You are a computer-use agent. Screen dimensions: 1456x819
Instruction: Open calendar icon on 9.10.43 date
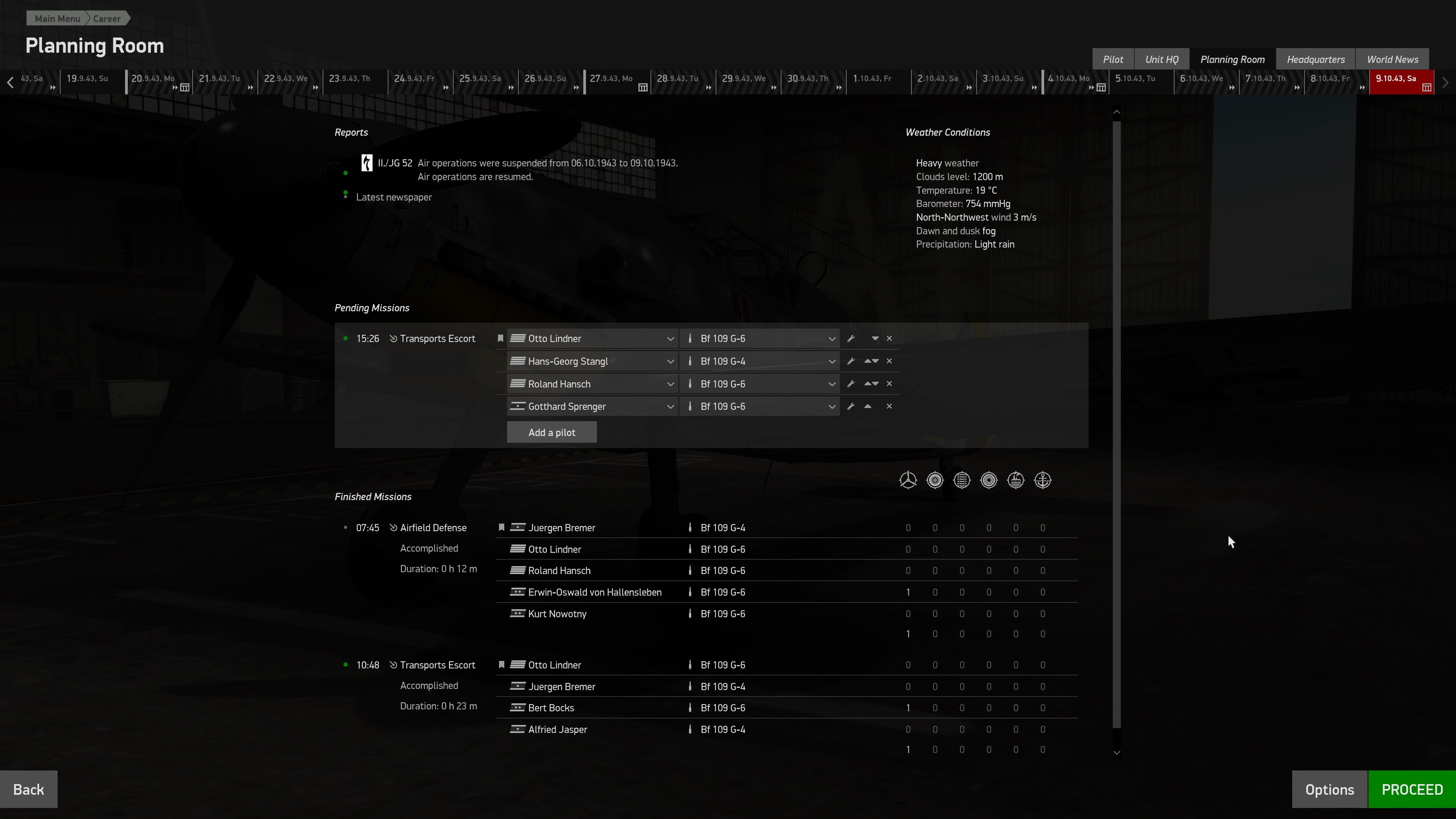[1426, 88]
